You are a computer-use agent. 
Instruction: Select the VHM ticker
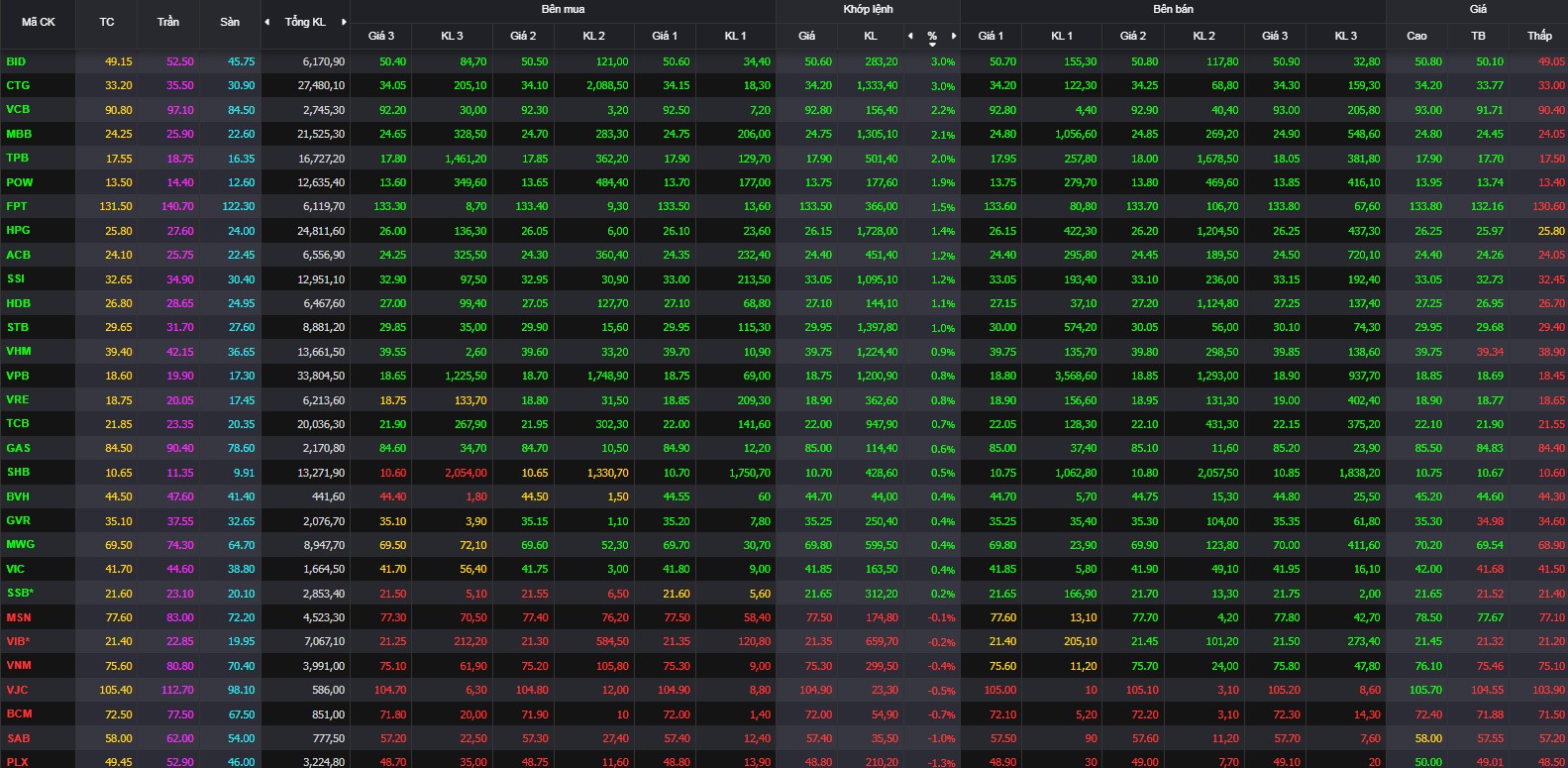pos(19,351)
